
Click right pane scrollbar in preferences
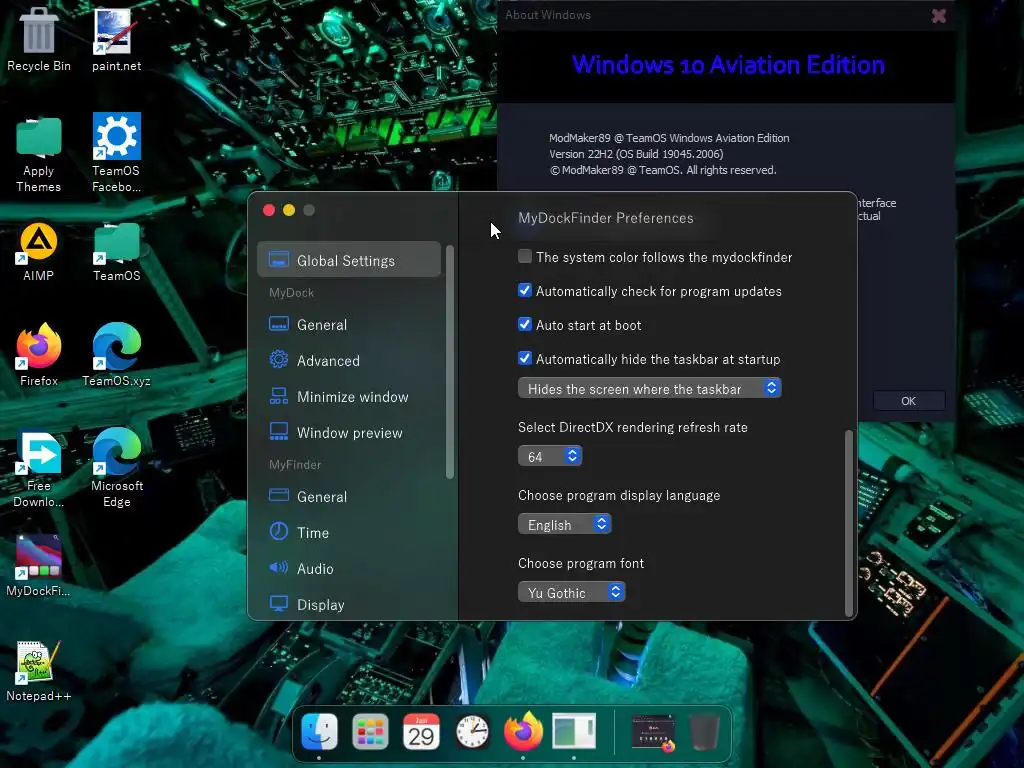click(849, 522)
